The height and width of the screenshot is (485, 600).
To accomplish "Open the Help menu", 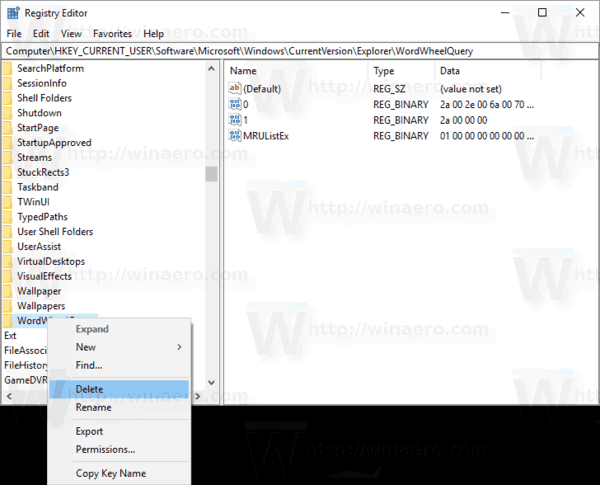I will tap(153, 34).
